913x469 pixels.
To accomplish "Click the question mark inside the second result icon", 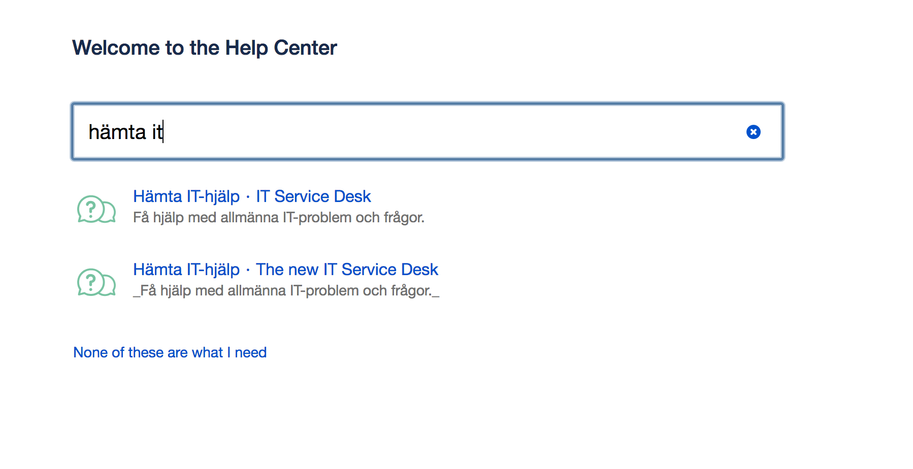I will click(x=90, y=281).
